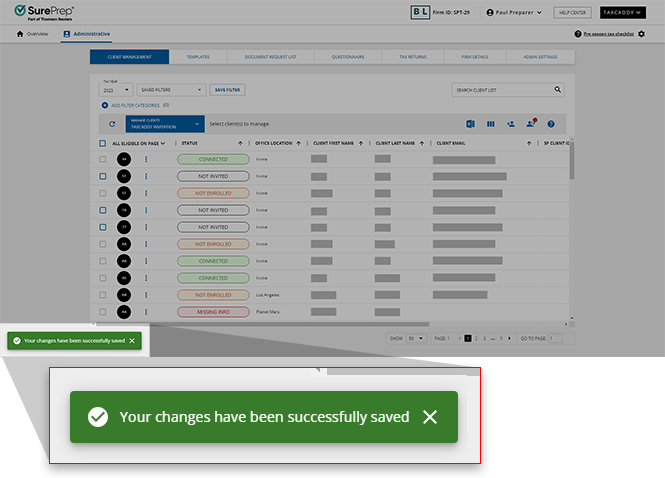Click the Help Center button
This screenshot has width=665, height=478.
[x=572, y=12]
